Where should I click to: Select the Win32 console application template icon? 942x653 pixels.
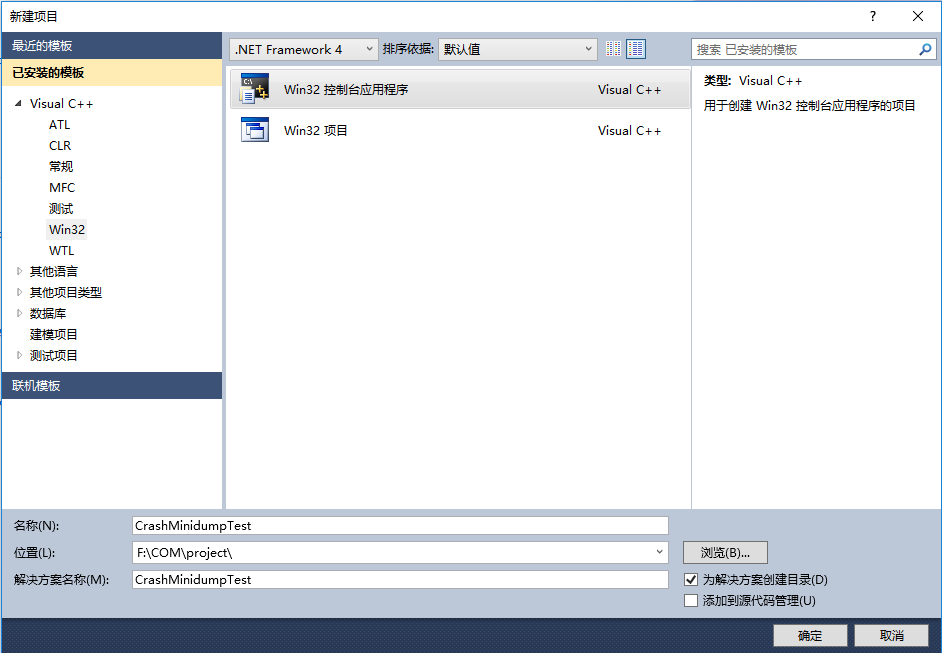point(255,89)
